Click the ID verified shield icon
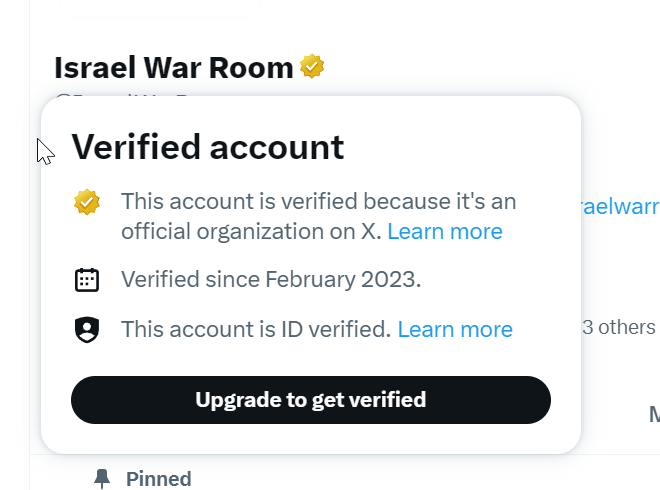This screenshot has height=490, width=660. click(x=87, y=330)
